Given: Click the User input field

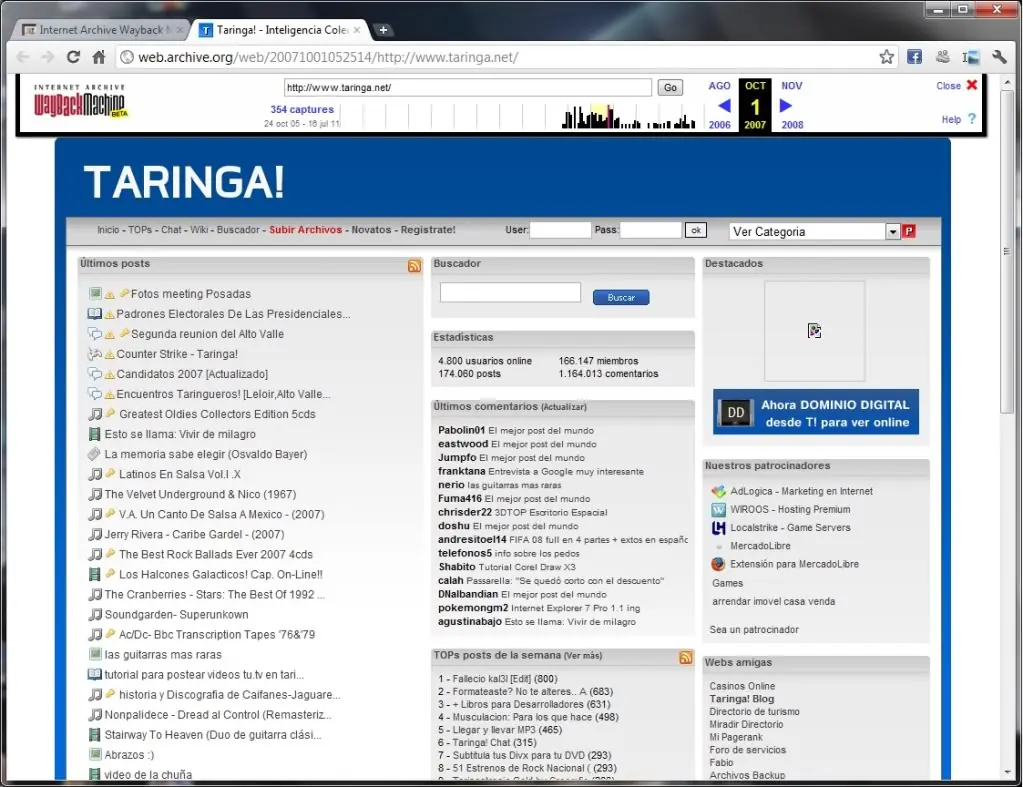Looking at the screenshot, I should 560,230.
